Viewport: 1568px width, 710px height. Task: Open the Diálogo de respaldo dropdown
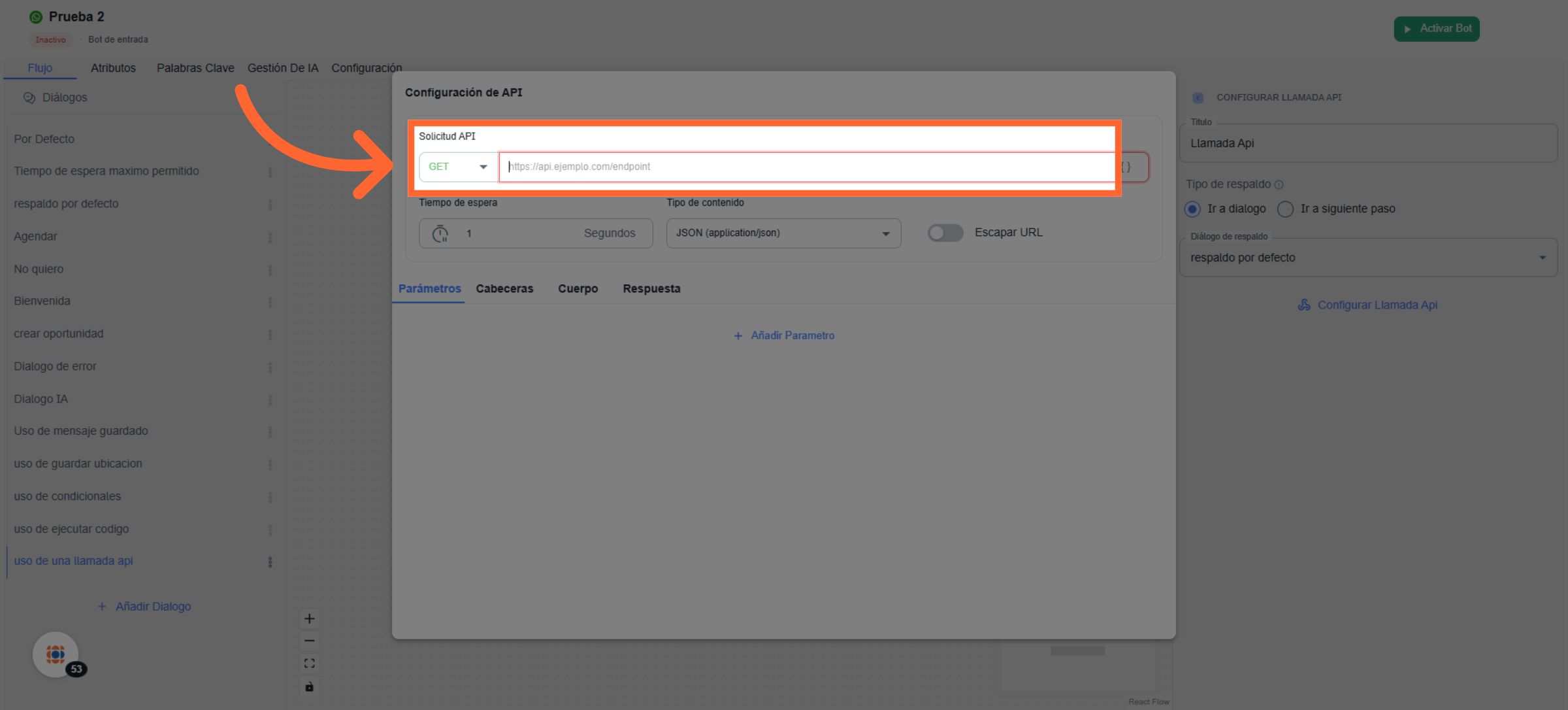tap(1368, 258)
